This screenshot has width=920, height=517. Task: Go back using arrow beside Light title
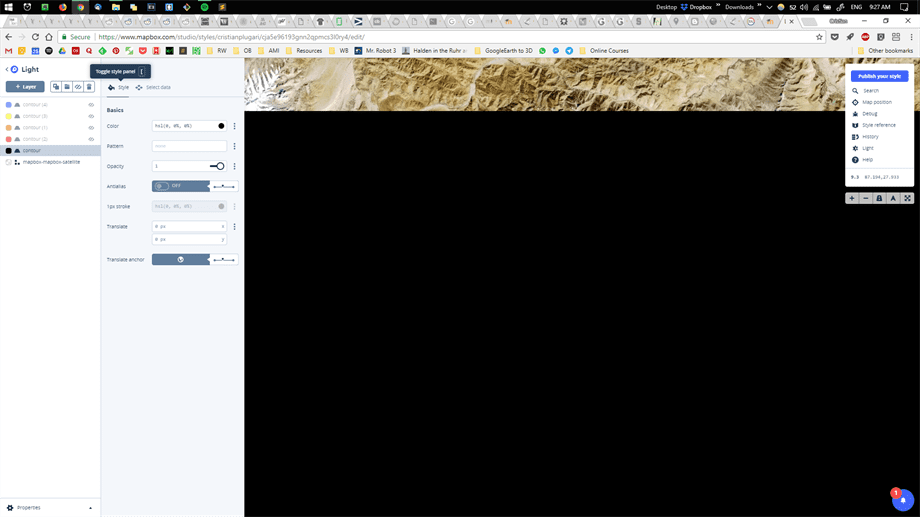[x=7, y=69]
